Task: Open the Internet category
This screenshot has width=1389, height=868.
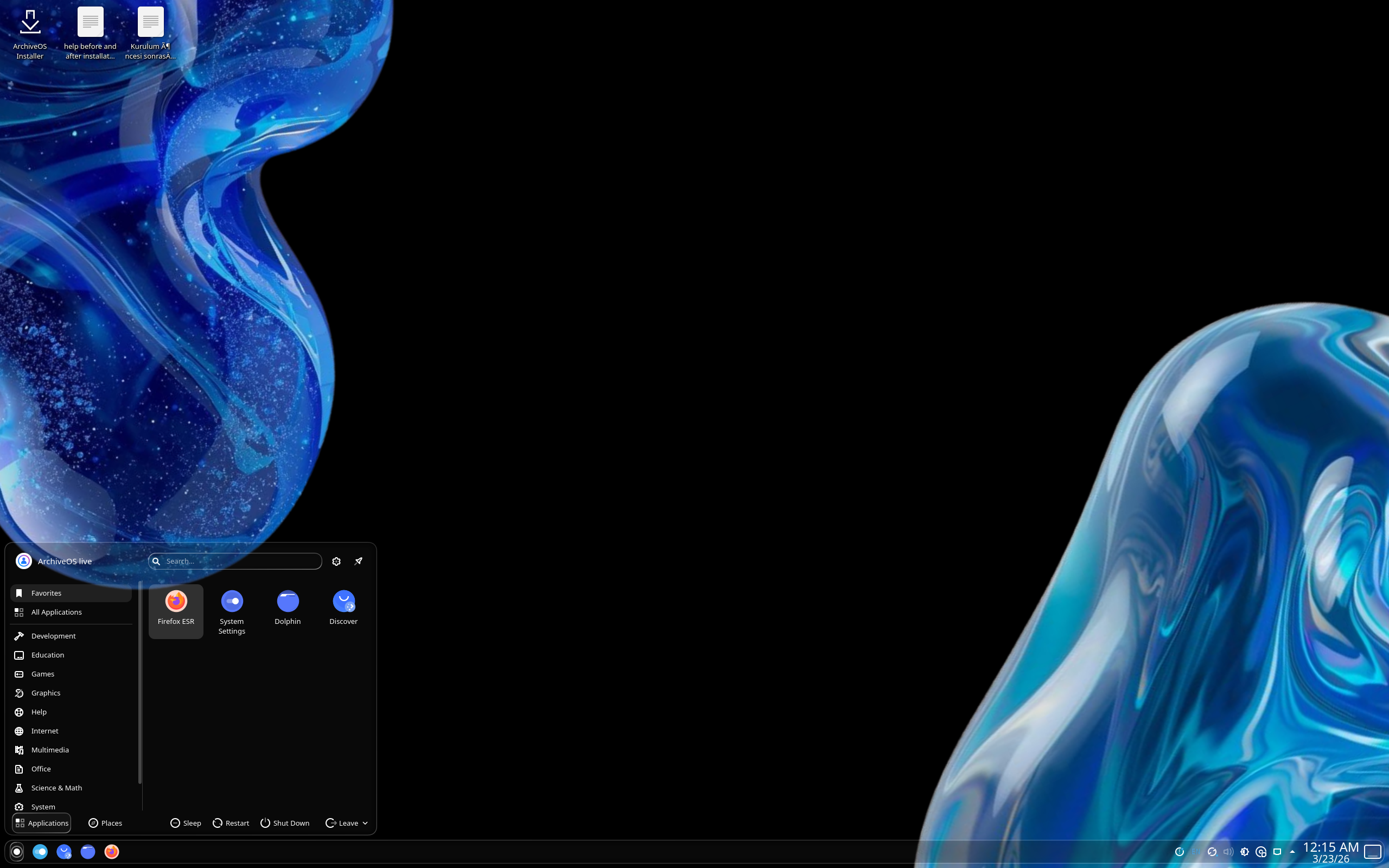Action: pyautogui.click(x=71, y=730)
